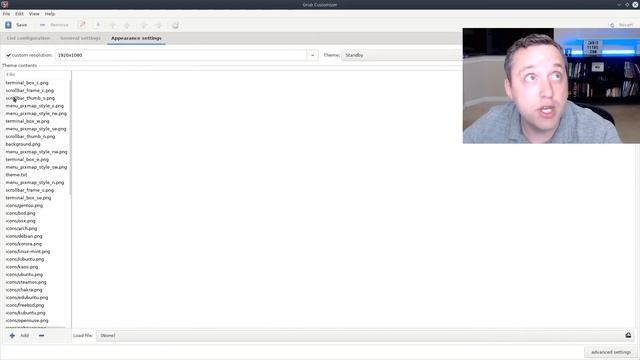The width and height of the screenshot is (640, 360).
Task: Select icons/korora.png in the list
Action: (x=24, y=244)
